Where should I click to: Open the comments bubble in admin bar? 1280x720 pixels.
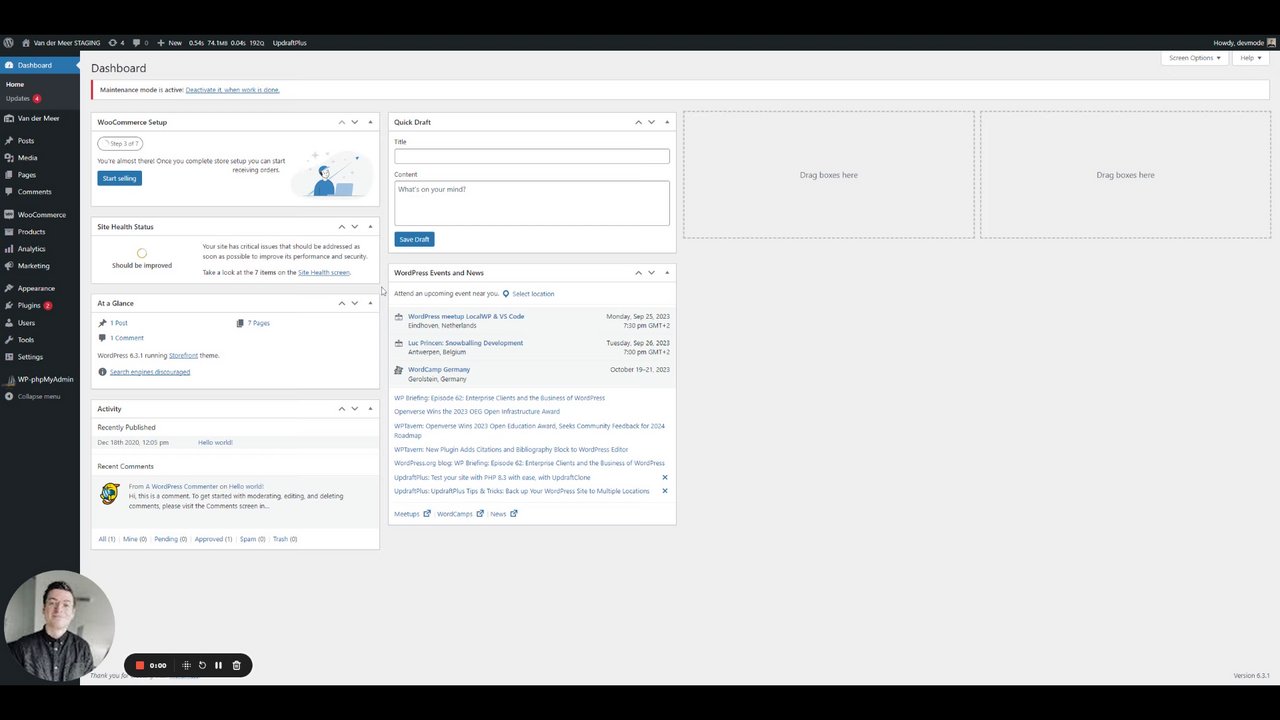coord(138,43)
